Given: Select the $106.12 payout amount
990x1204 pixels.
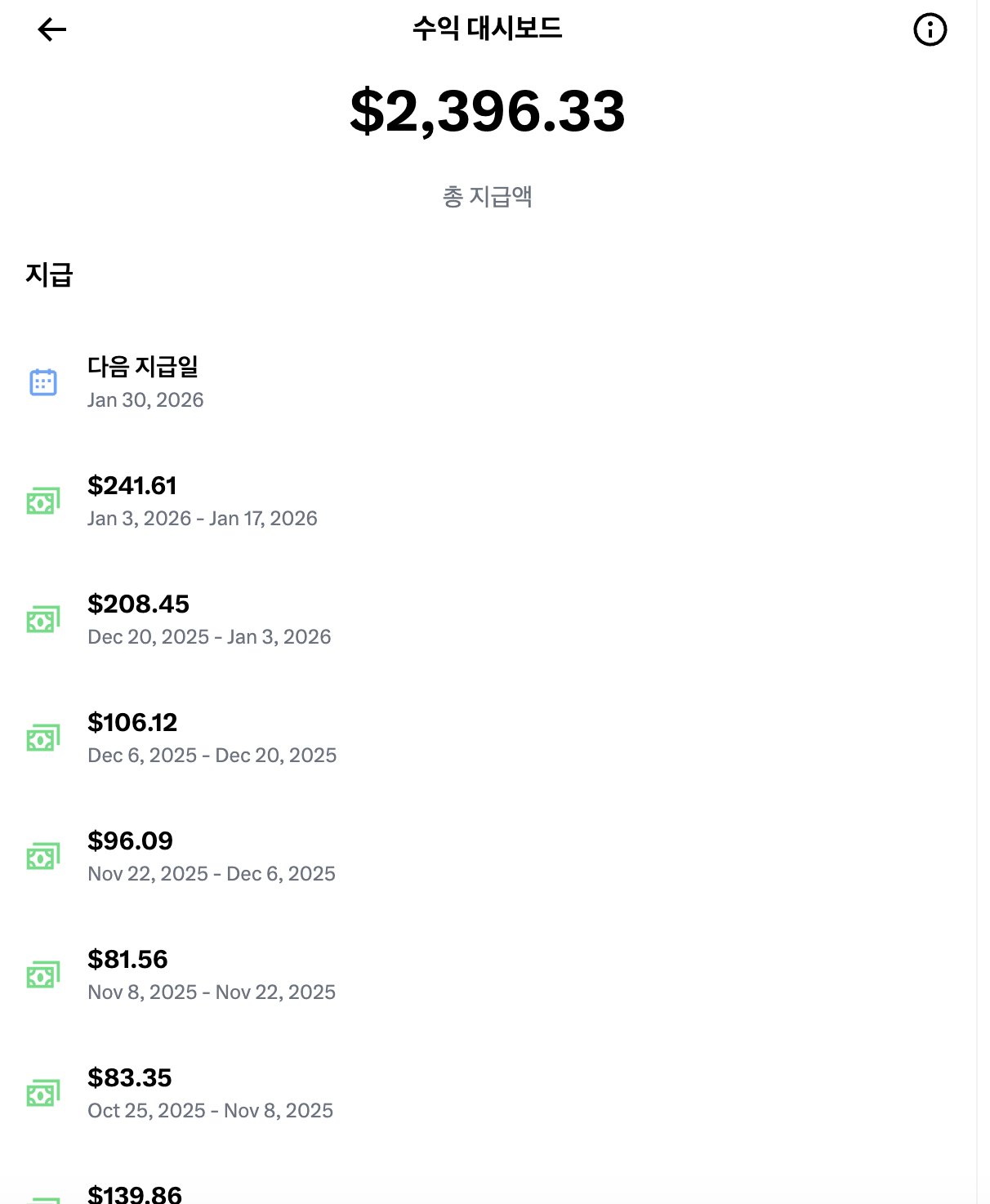Looking at the screenshot, I should click(x=132, y=723).
